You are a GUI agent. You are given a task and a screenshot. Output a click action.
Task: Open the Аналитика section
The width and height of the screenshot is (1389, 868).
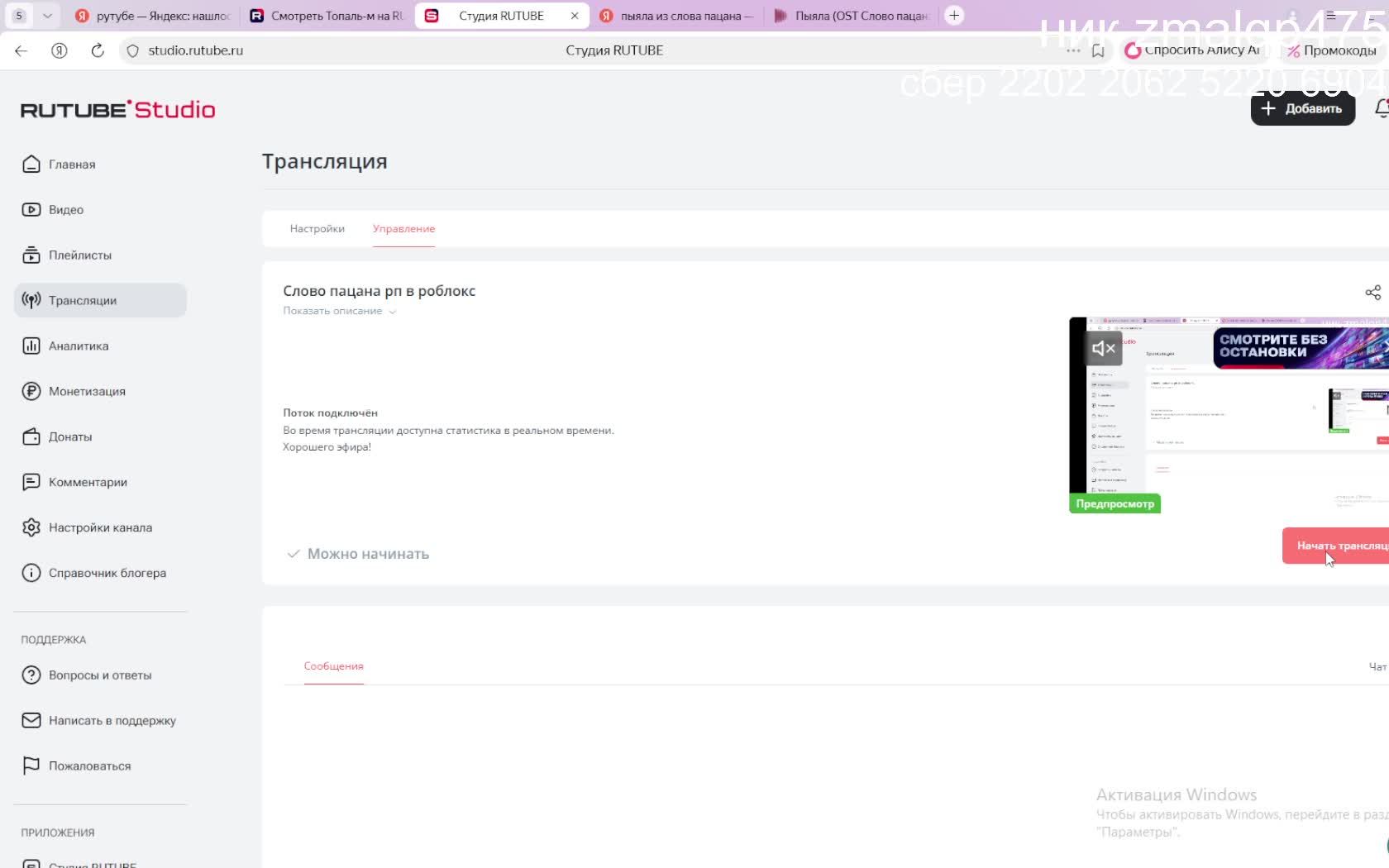click(78, 346)
